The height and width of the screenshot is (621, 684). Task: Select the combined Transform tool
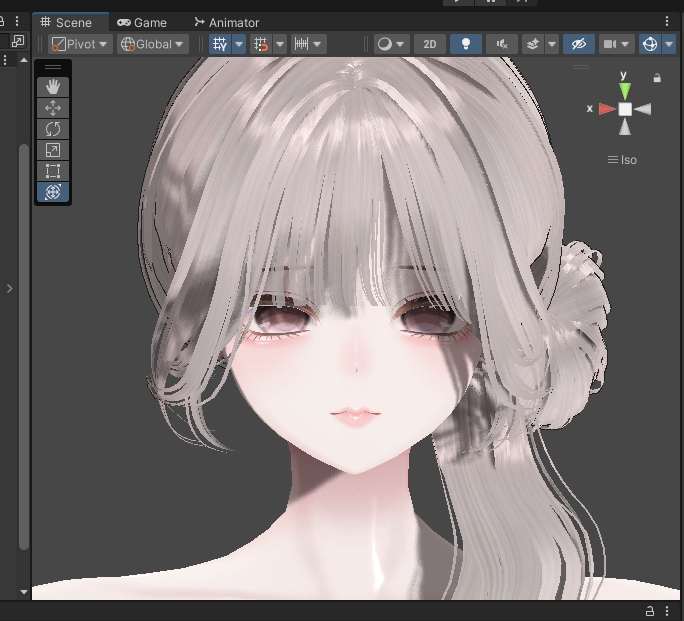[53, 192]
